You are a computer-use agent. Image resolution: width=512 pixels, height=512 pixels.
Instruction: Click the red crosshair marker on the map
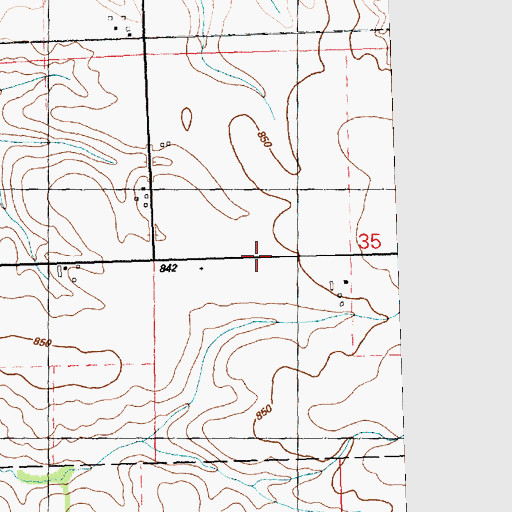(x=256, y=256)
